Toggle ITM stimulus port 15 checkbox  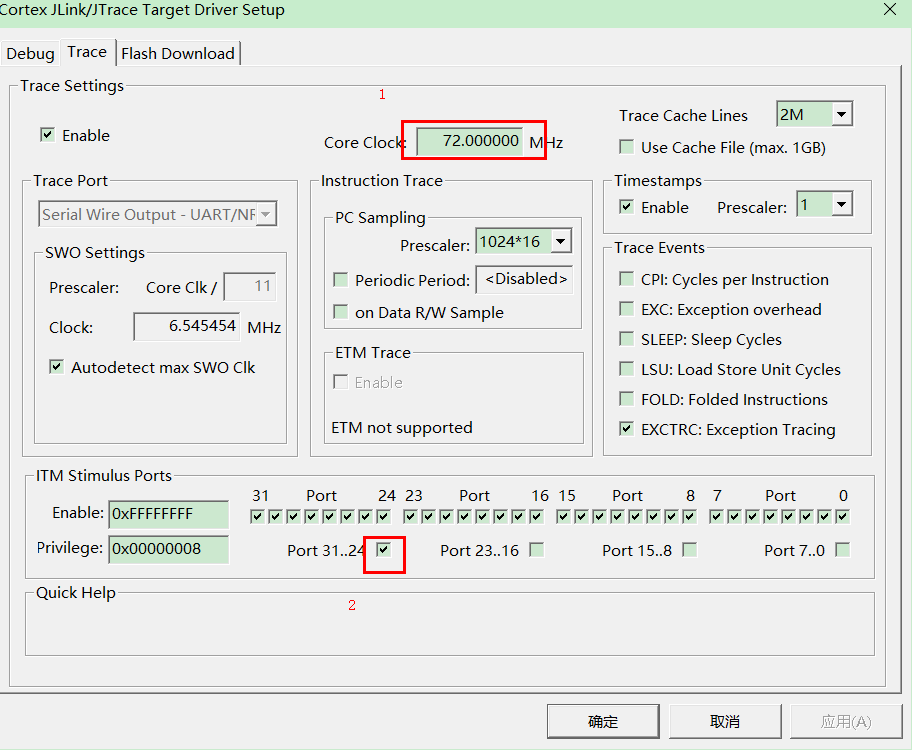(563, 516)
